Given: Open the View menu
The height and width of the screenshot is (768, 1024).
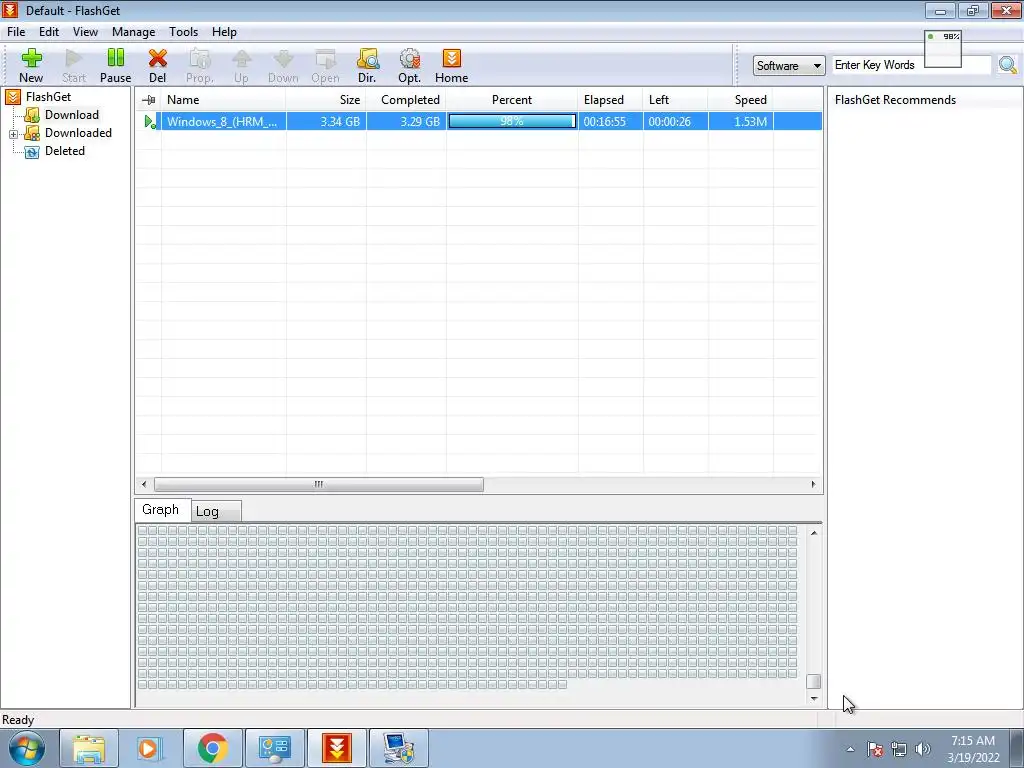Looking at the screenshot, I should [85, 32].
